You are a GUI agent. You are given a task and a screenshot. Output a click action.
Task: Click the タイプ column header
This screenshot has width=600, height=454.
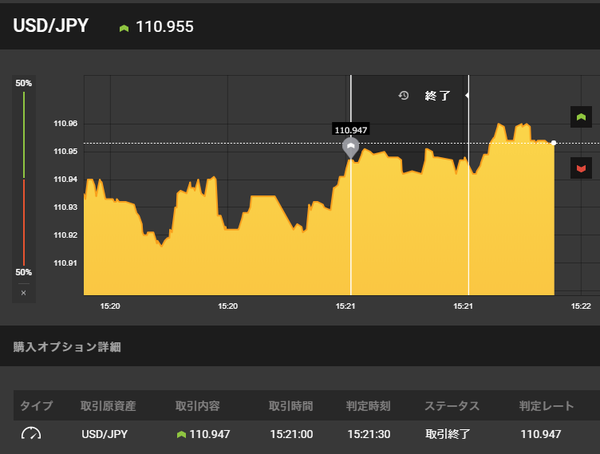tap(36, 406)
